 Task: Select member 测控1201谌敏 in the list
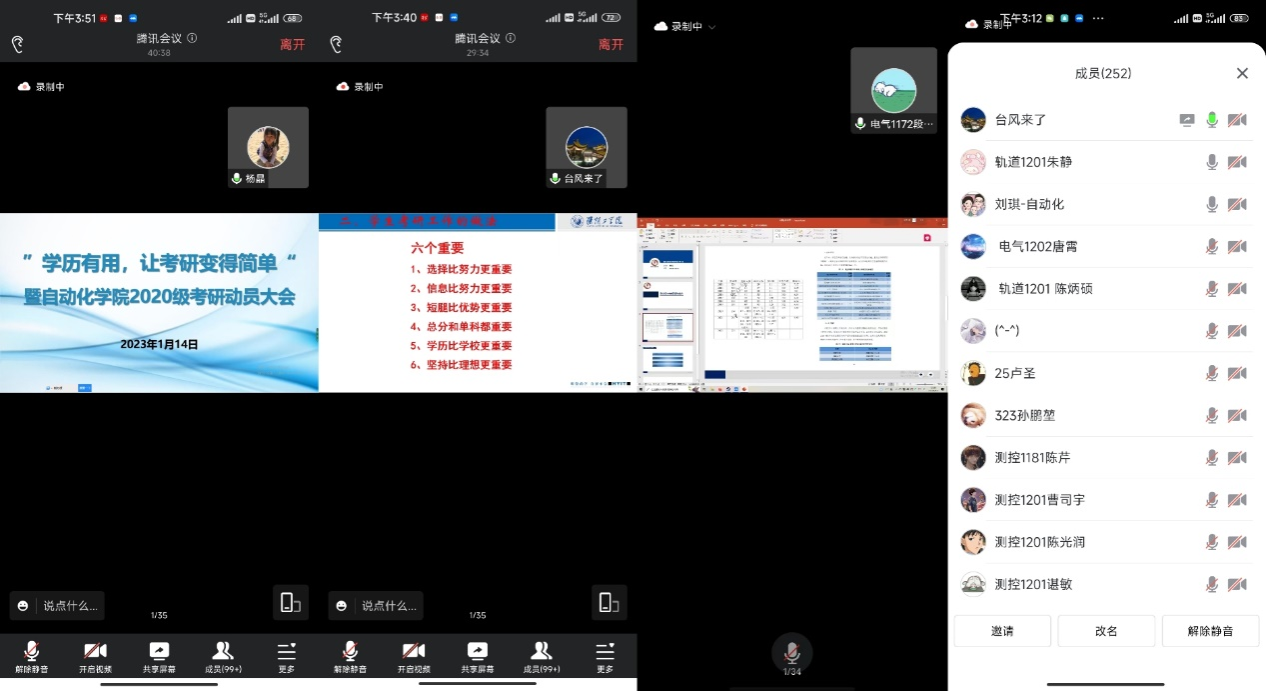pos(1033,584)
